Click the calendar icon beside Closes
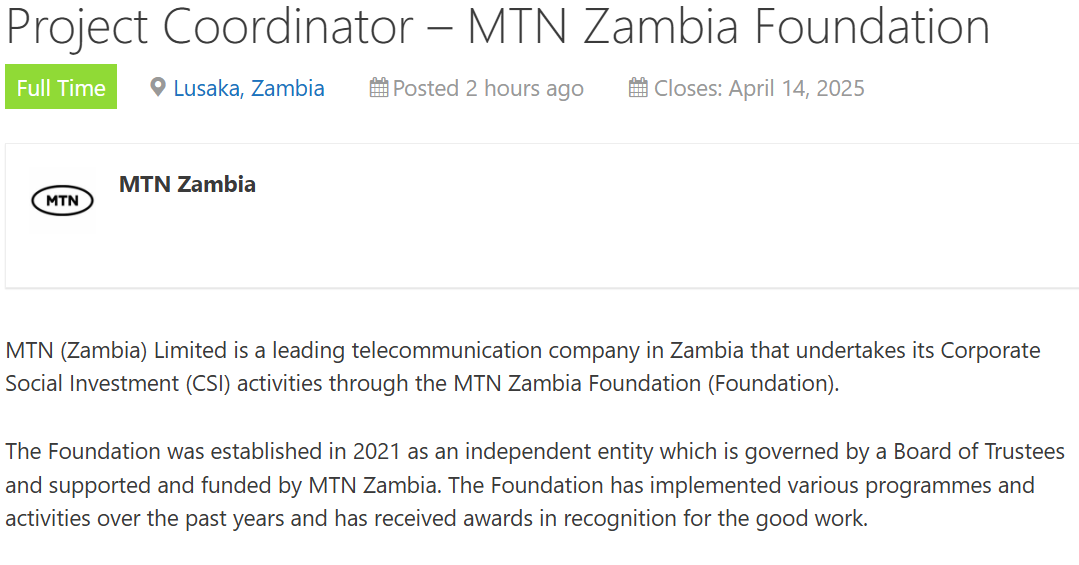 click(x=638, y=87)
